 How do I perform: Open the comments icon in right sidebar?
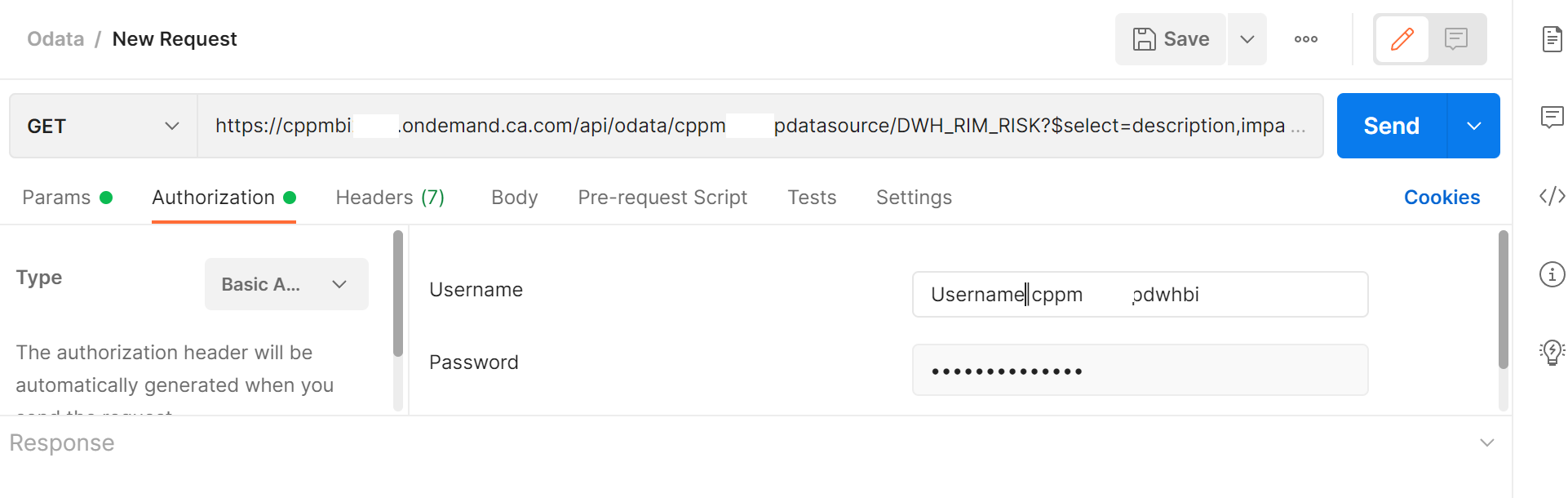[1552, 118]
